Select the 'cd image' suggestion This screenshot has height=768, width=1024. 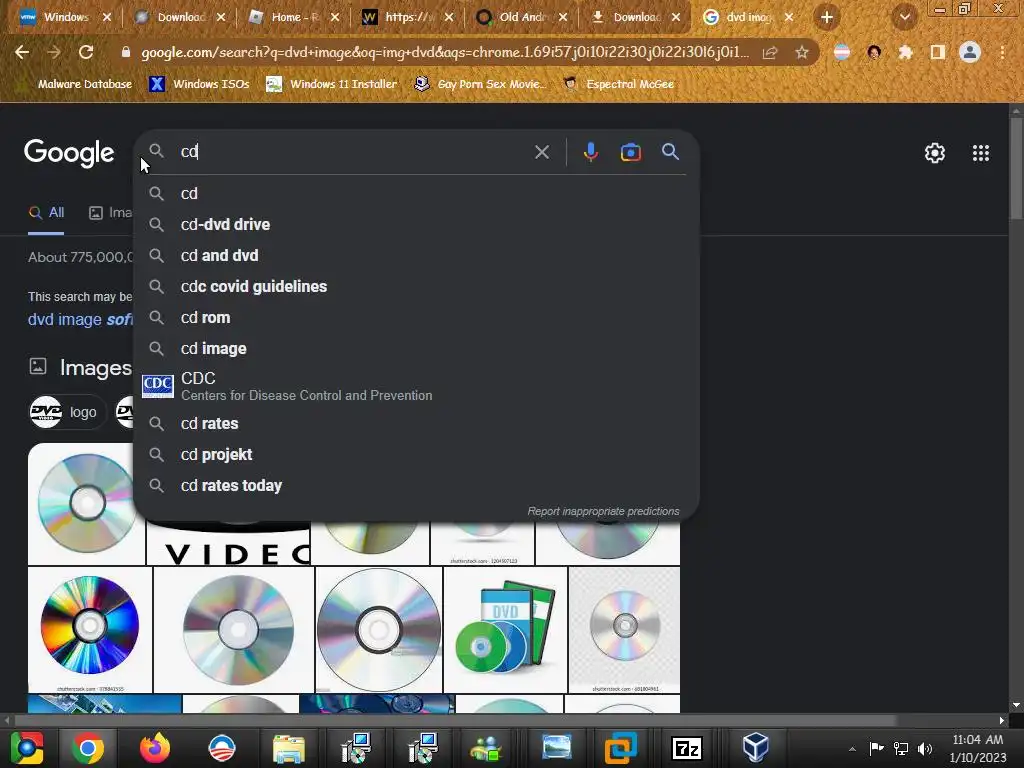416,349
